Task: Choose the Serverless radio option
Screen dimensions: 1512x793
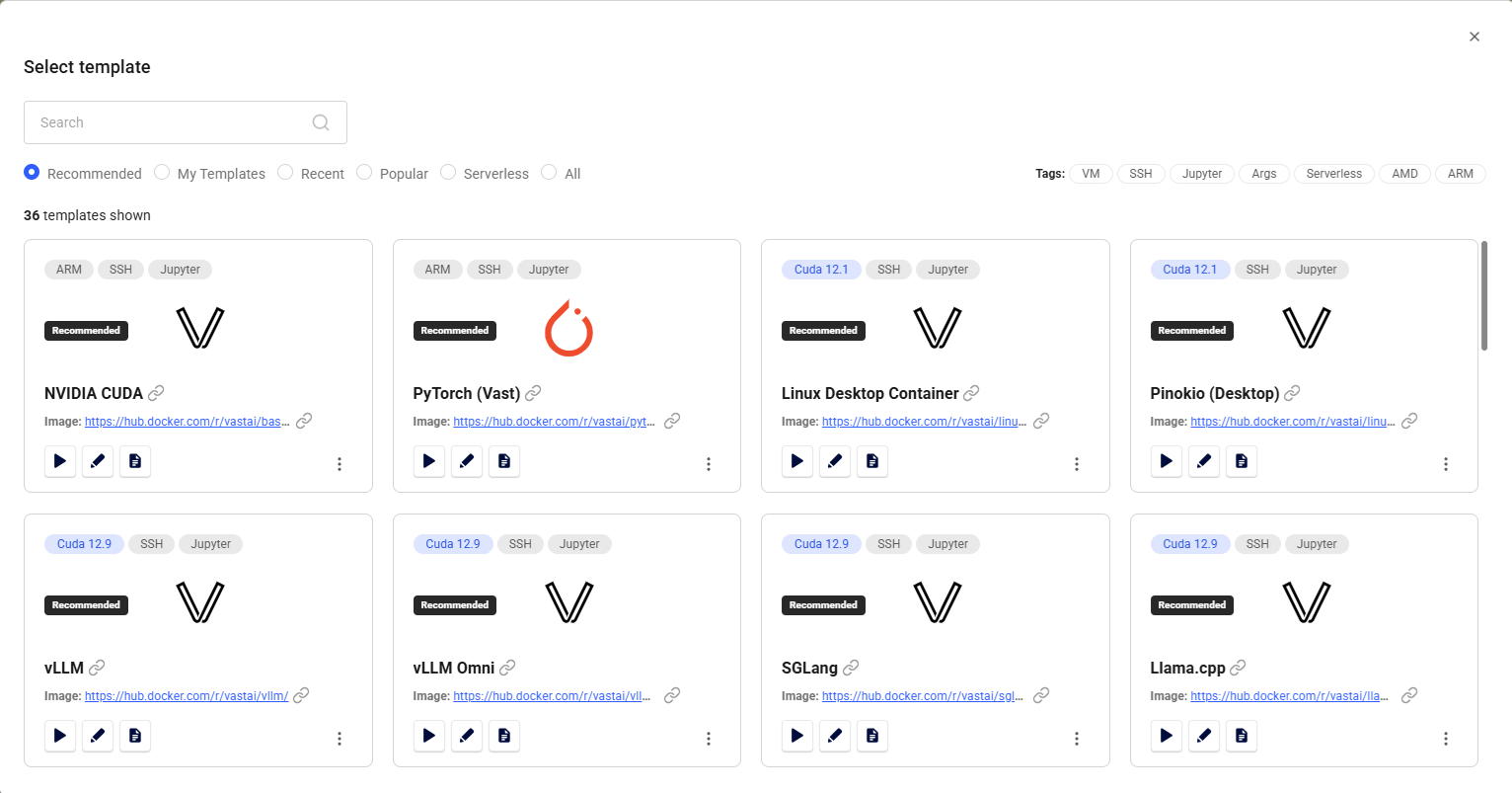Action: 447,172
